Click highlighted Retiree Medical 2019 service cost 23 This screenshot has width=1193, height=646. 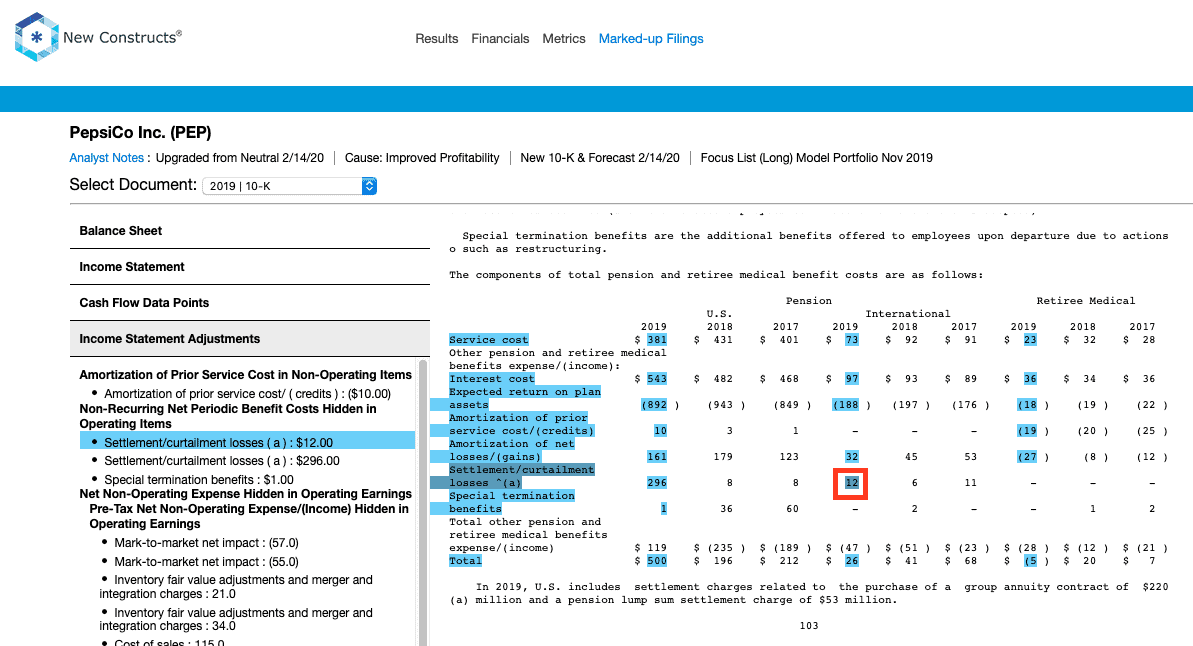point(1029,340)
